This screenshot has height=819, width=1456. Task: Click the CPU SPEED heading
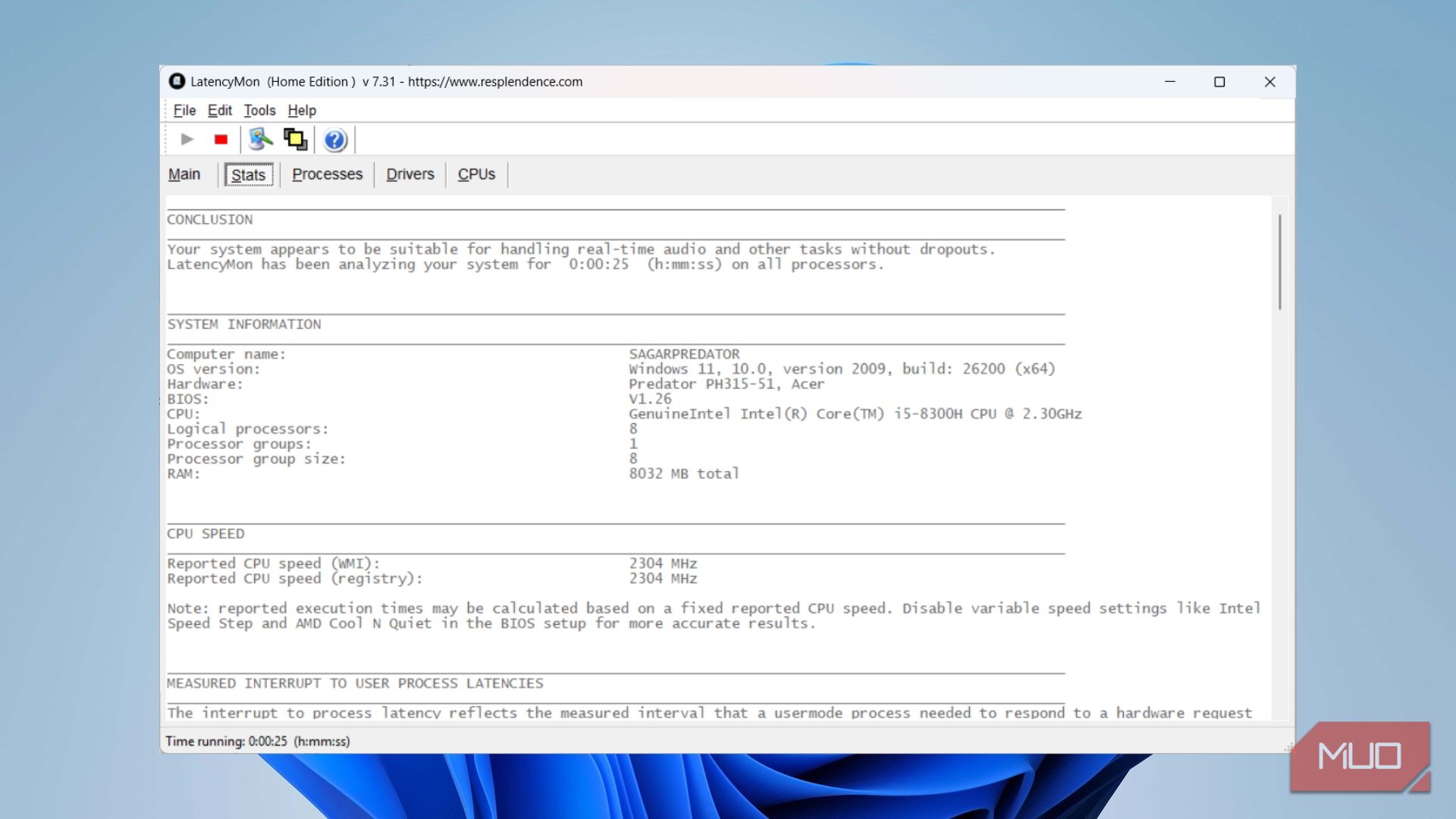click(206, 534)
